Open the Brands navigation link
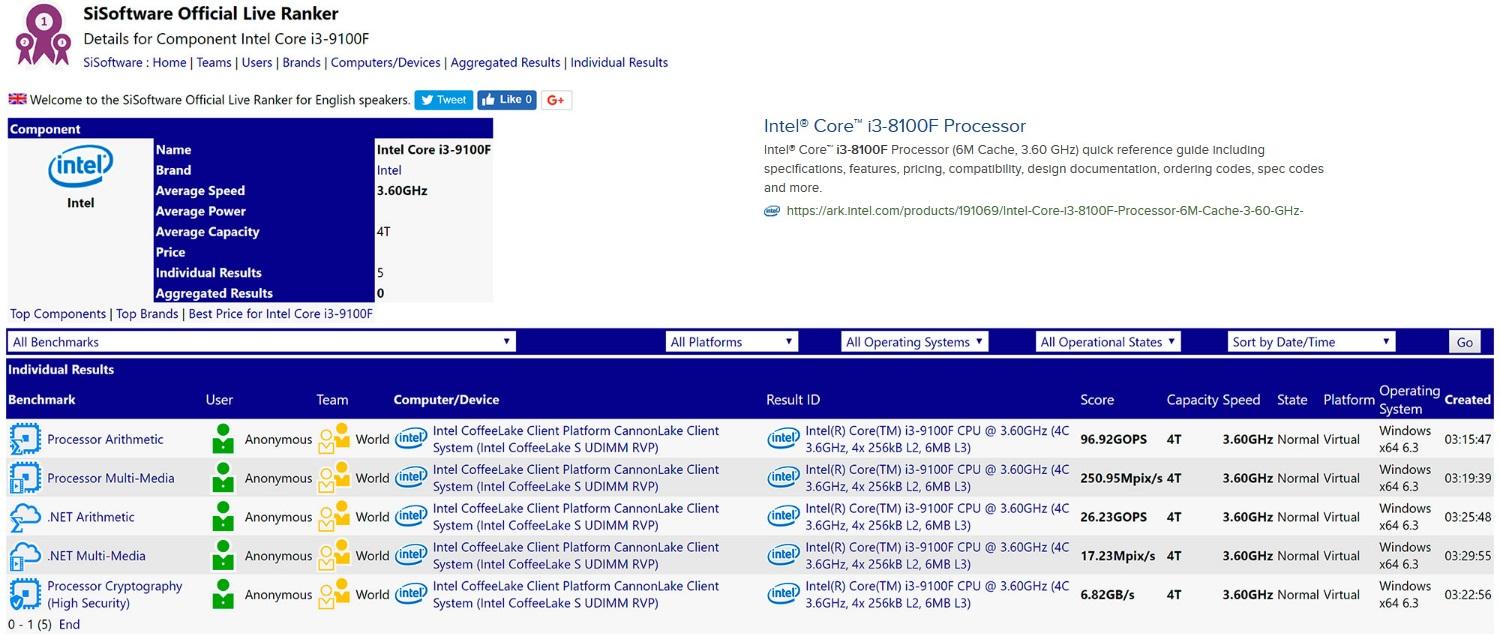This screenshot has width=1500, height=634. [302, 62]
